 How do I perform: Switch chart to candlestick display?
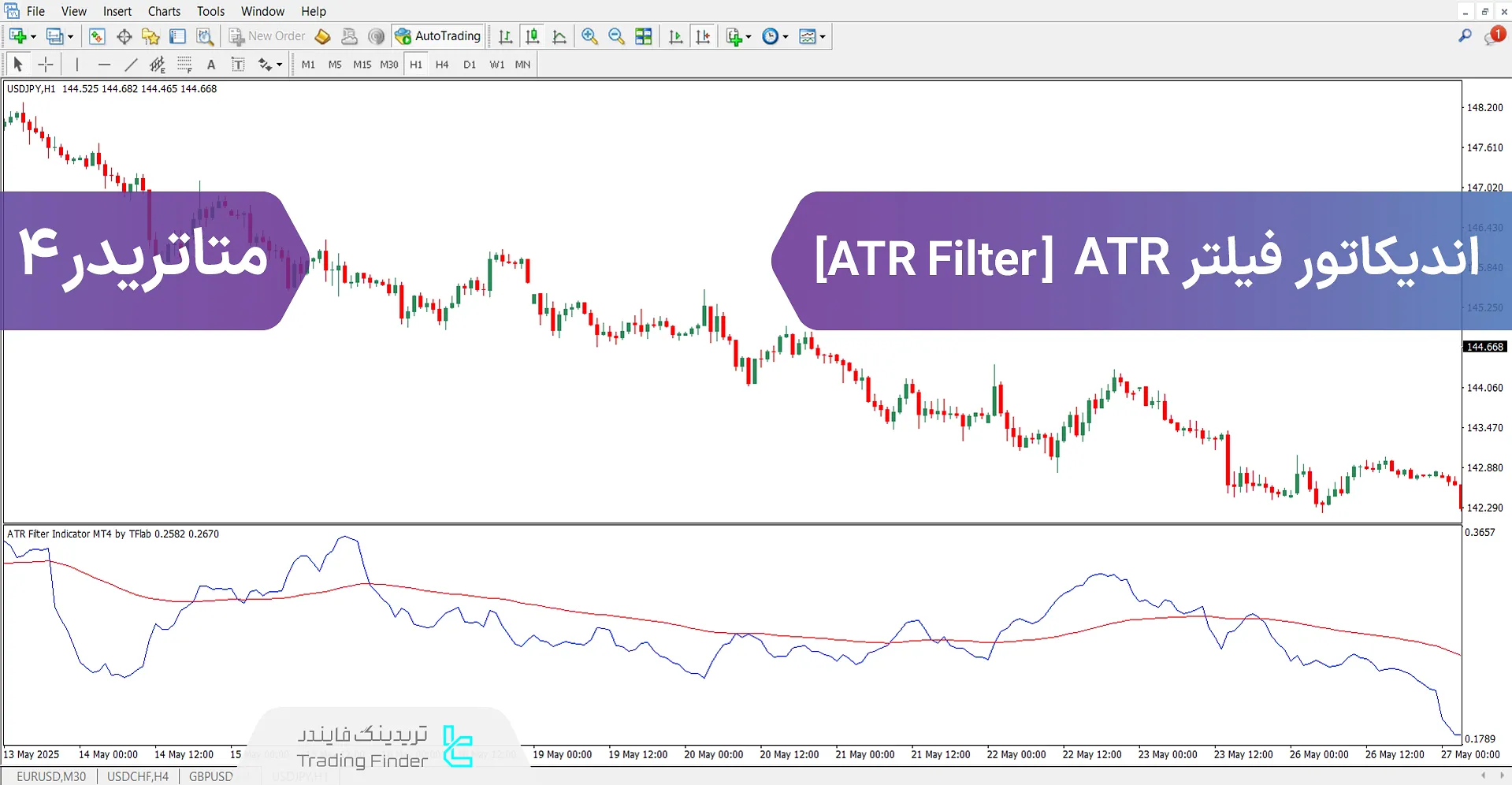532,36
